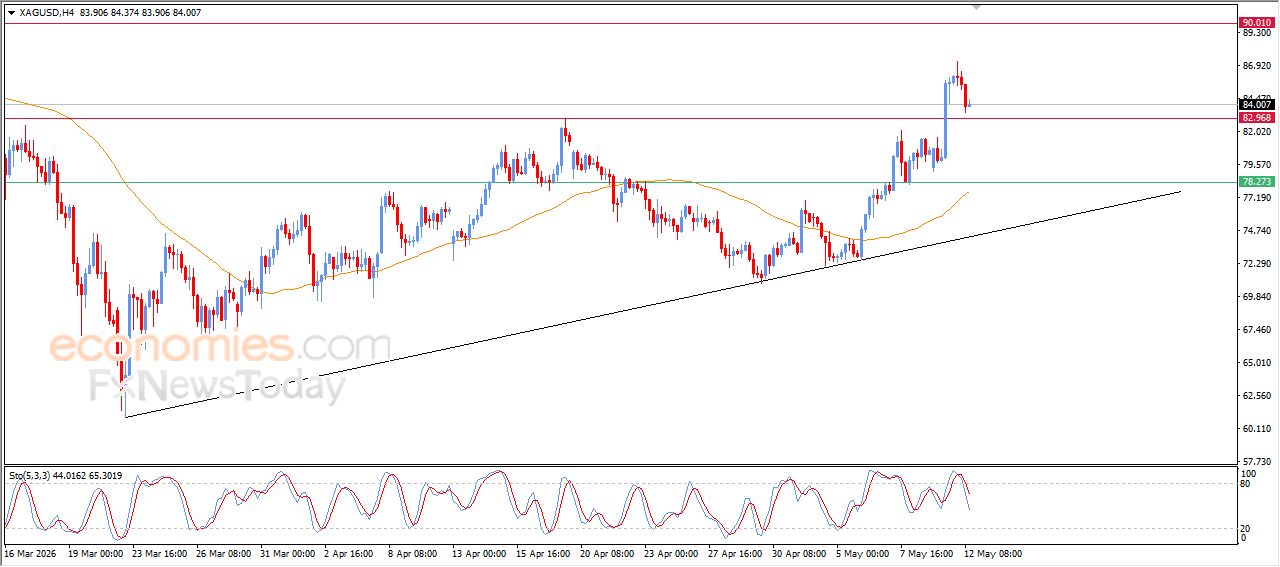The image size is (1280, 567).
Task: Click the red 82.968 level price label
Action: pos(1256,118)
